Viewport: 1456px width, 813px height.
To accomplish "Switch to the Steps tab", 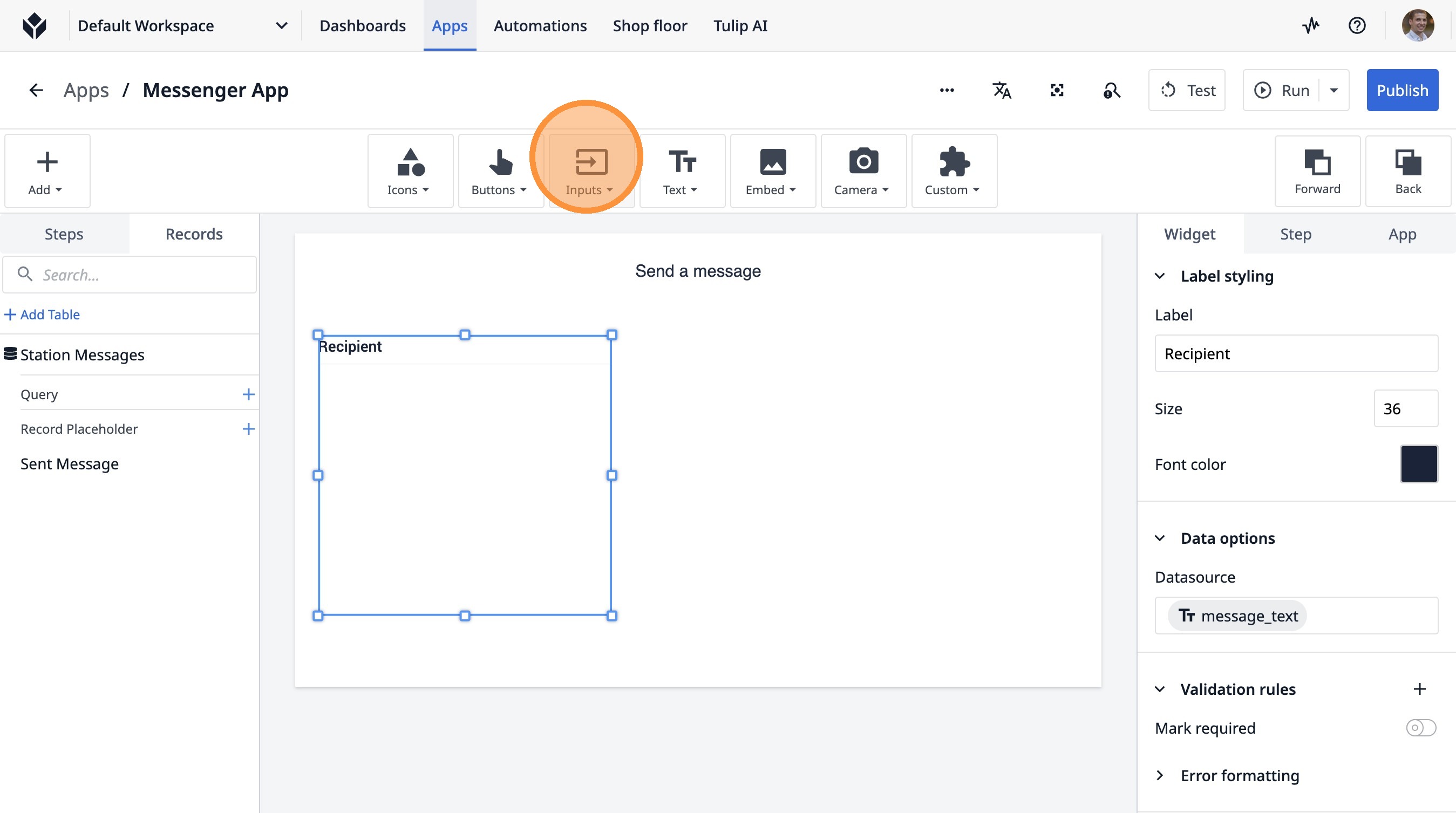I will 64,234.
